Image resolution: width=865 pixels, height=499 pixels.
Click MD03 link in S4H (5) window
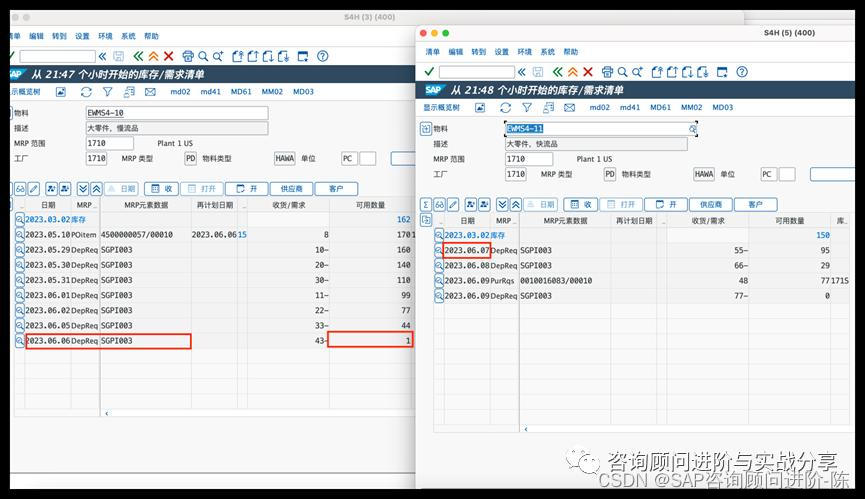[x=722, y=108]
